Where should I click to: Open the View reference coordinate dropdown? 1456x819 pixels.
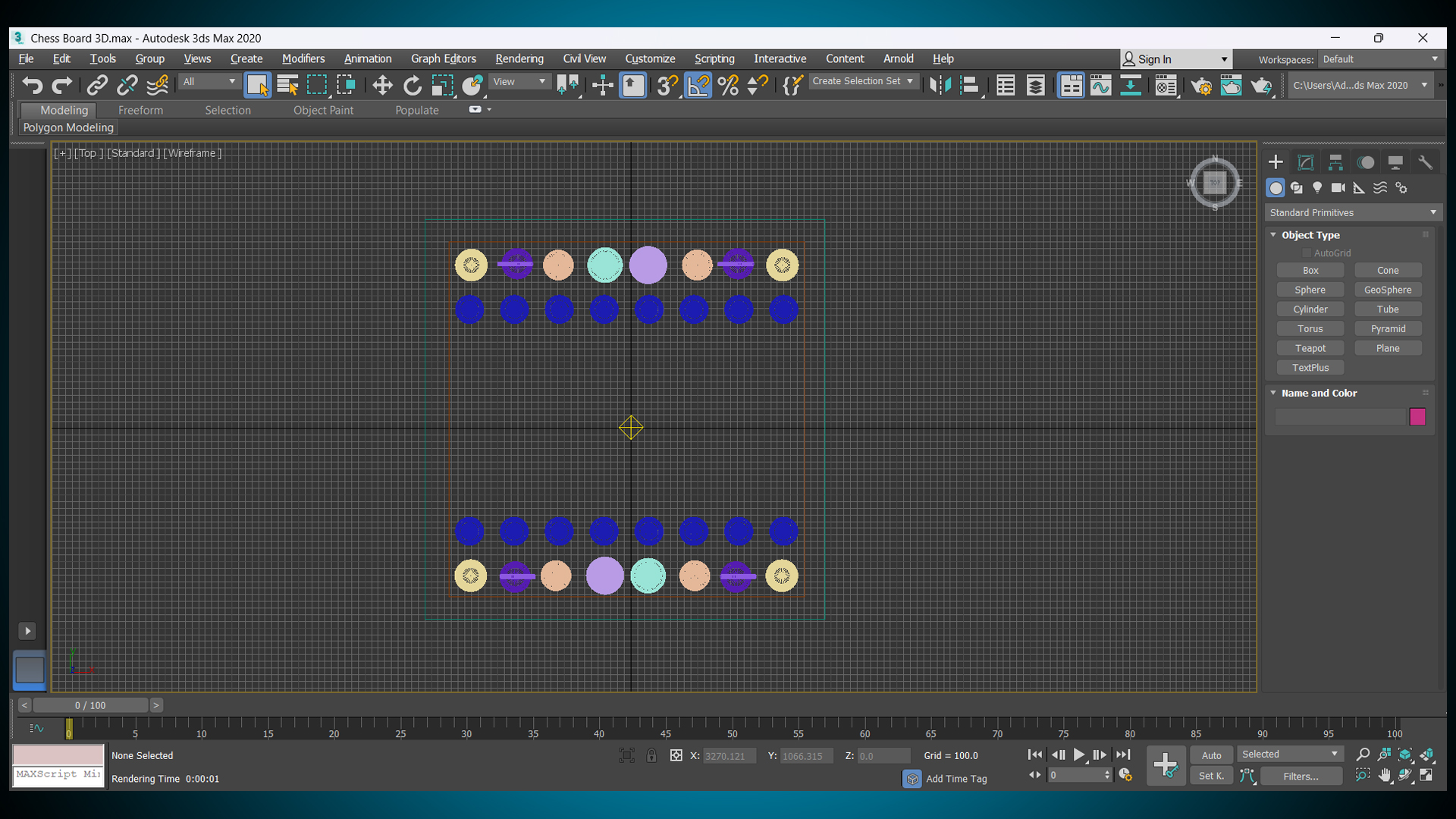[519, 82]
